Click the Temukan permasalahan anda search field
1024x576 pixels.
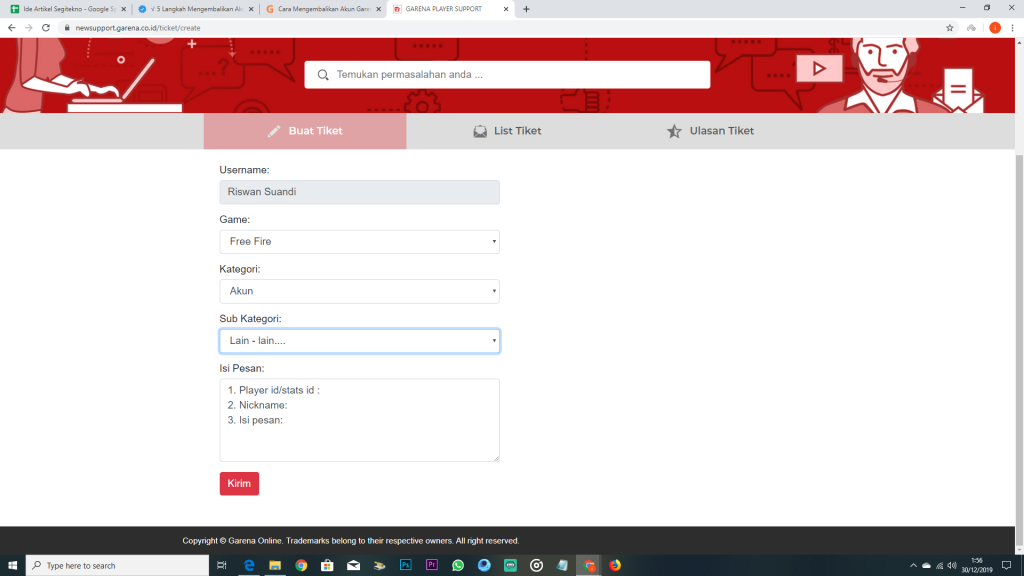pos(507,74)
